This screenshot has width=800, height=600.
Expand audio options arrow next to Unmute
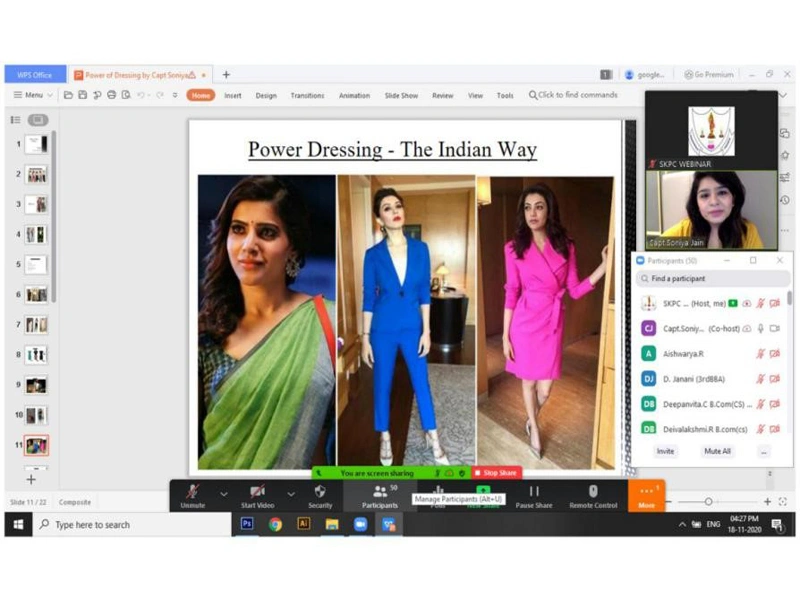click(223, 494)
